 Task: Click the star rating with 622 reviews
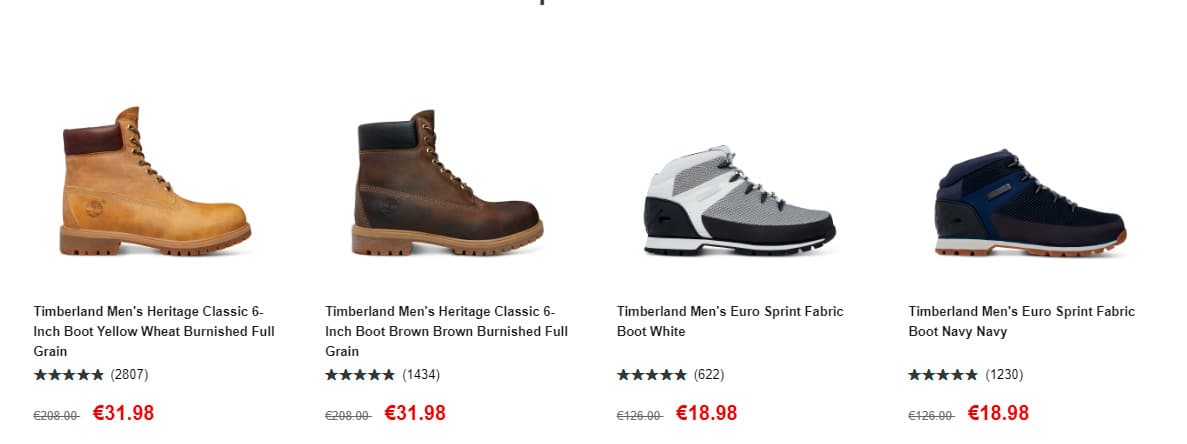click(x=652, y=375)
